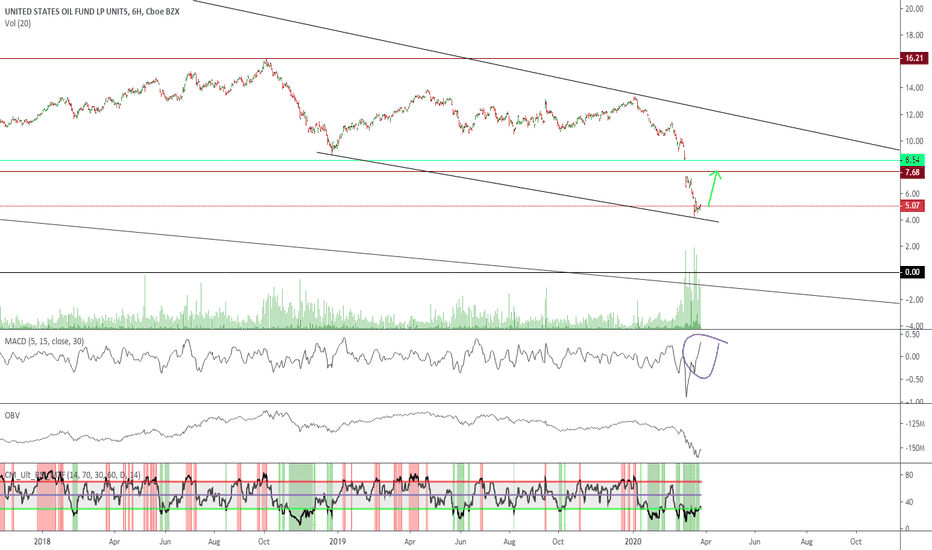Click the 2020 time axis label

pos(634,542)
